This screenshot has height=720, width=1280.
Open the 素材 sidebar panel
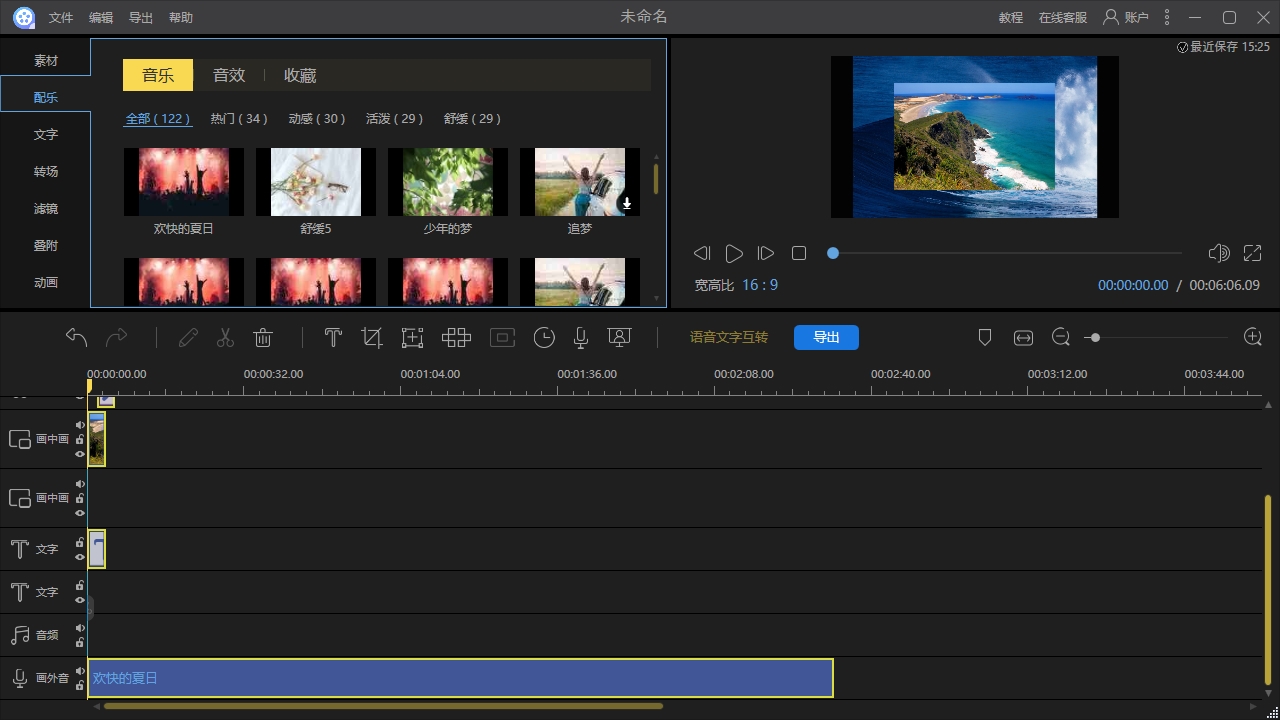[x=46, y=60]
